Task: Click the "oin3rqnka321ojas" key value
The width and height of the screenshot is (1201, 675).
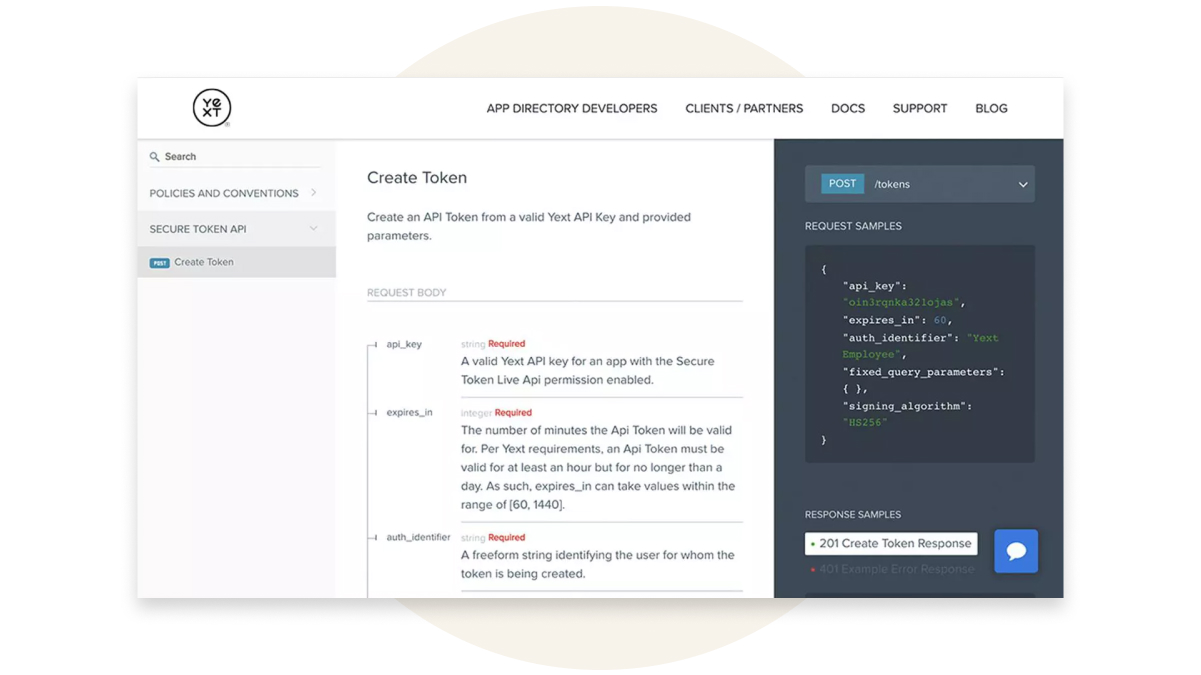Action: coord(903,302)
